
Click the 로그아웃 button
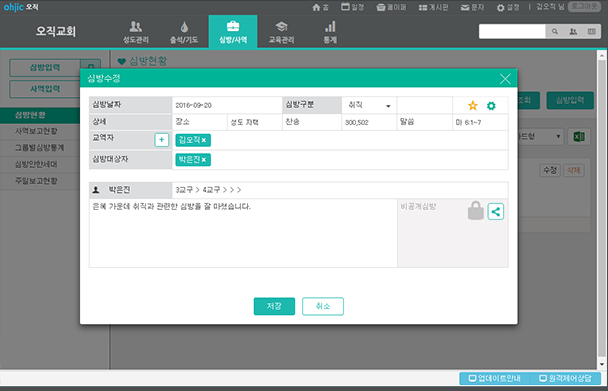pyautogui.click(x=584, y=7)
